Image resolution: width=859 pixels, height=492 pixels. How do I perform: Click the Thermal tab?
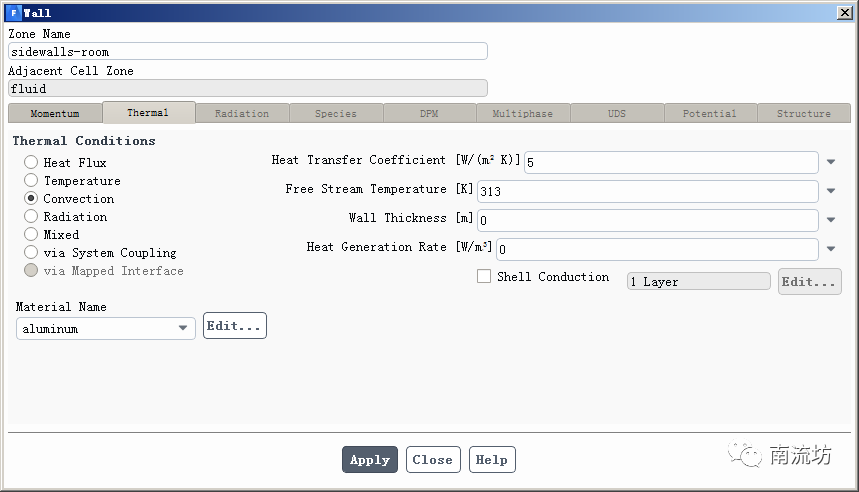148,113
